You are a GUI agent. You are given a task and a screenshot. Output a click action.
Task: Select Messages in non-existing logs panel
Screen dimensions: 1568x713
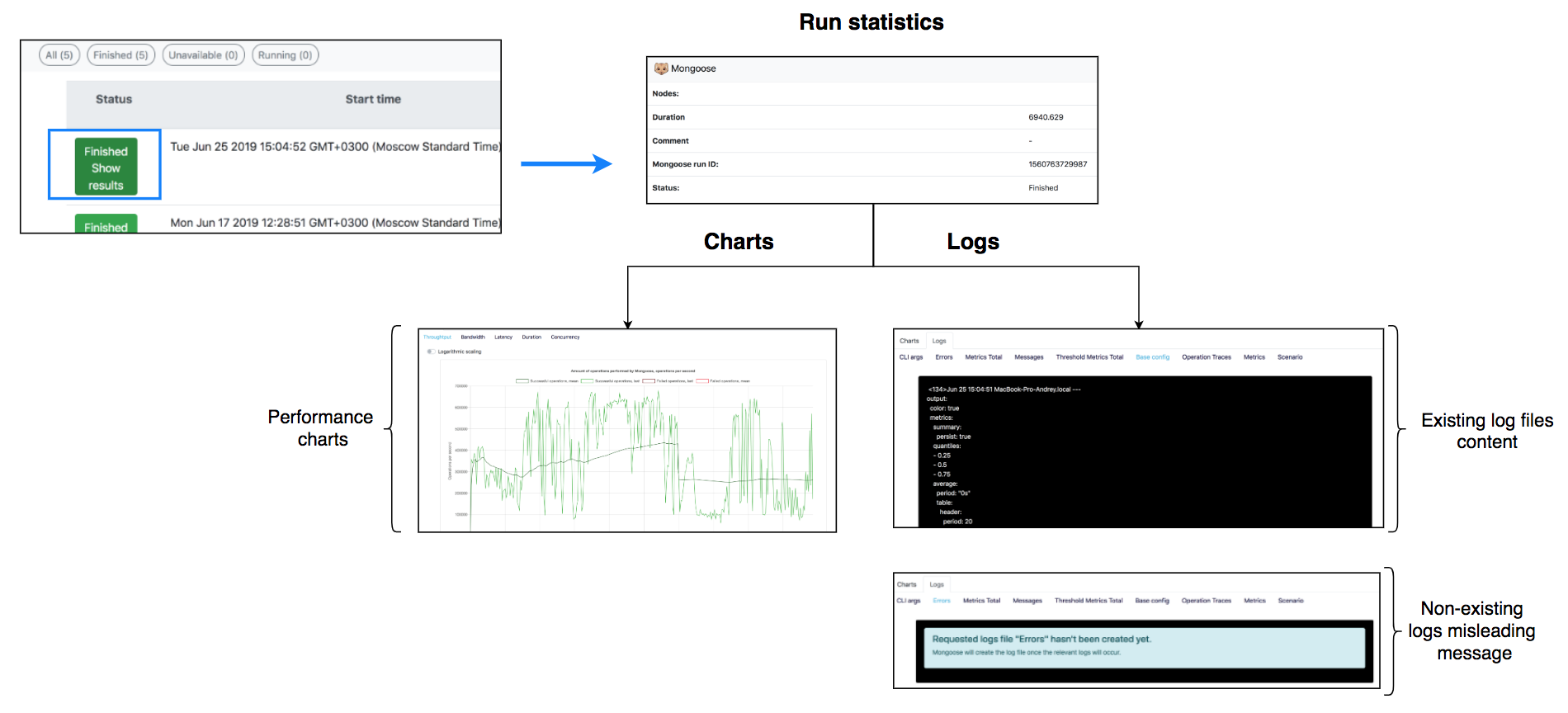click(1027, 601)
